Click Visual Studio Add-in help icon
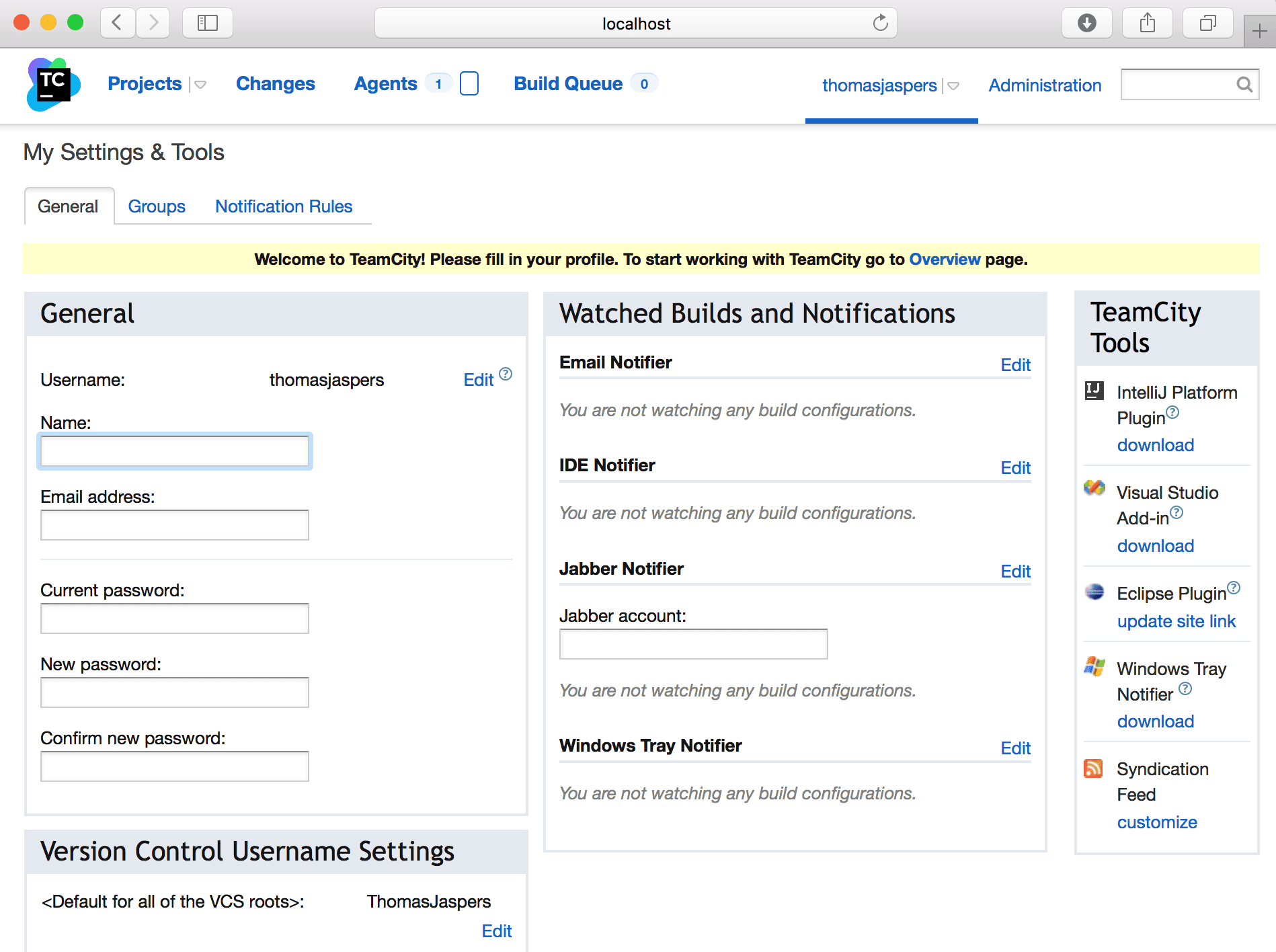1276x952 pixels. (1177, 513)
